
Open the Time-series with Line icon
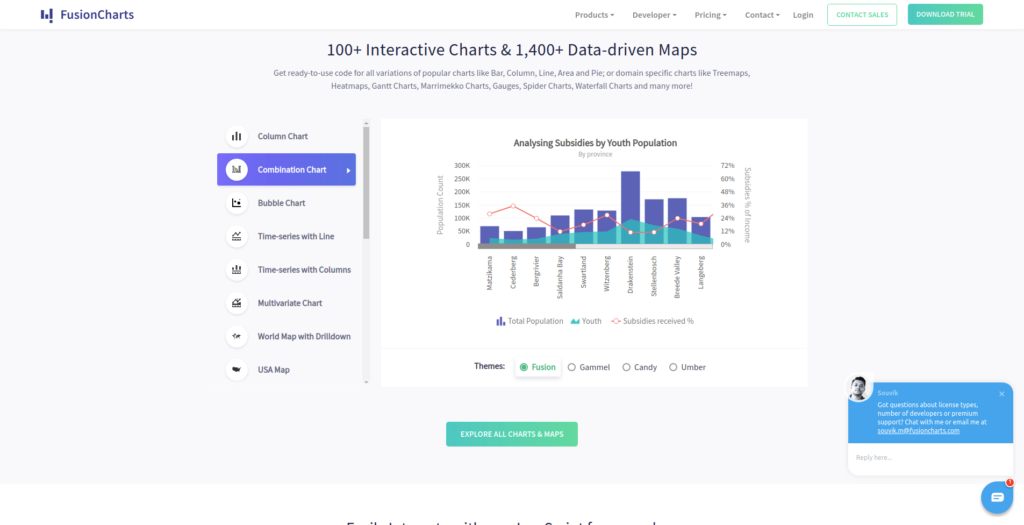[237, 236]
